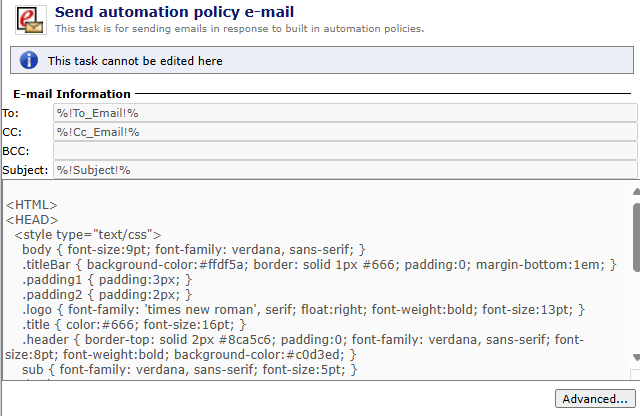Click the Subject input field
Screen dimensions: 640x416
(x=344, y=170)
